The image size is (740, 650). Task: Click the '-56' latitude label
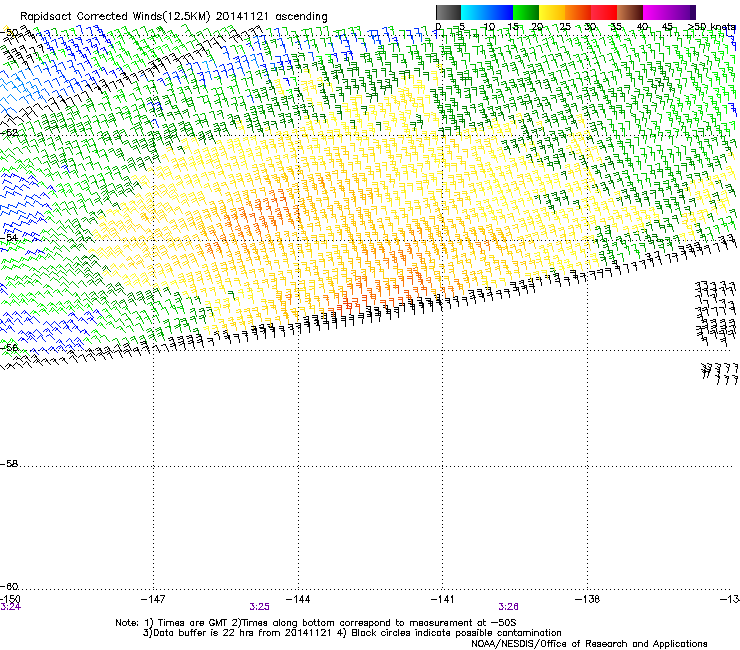pyautogui.click(x=9, y=347)
